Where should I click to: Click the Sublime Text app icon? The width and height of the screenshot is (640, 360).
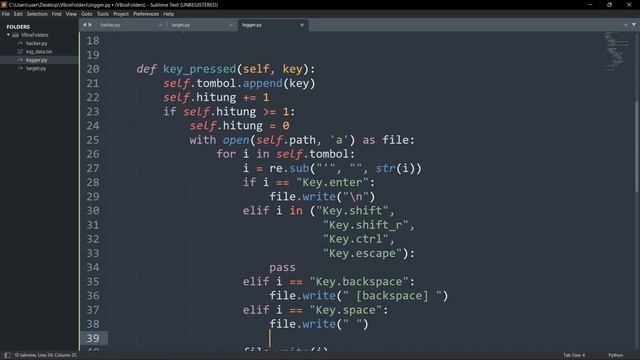pyautogui.click(x=4, y=4)
